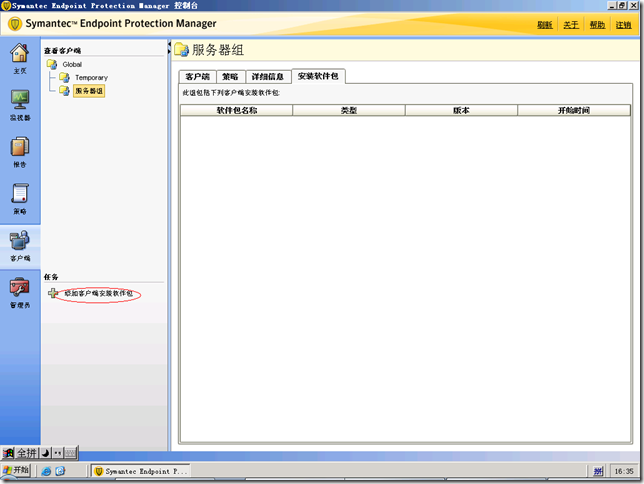Screen dimensions: 644x484
Task: Click the Symantec shield logo in header
Action: 15,24
